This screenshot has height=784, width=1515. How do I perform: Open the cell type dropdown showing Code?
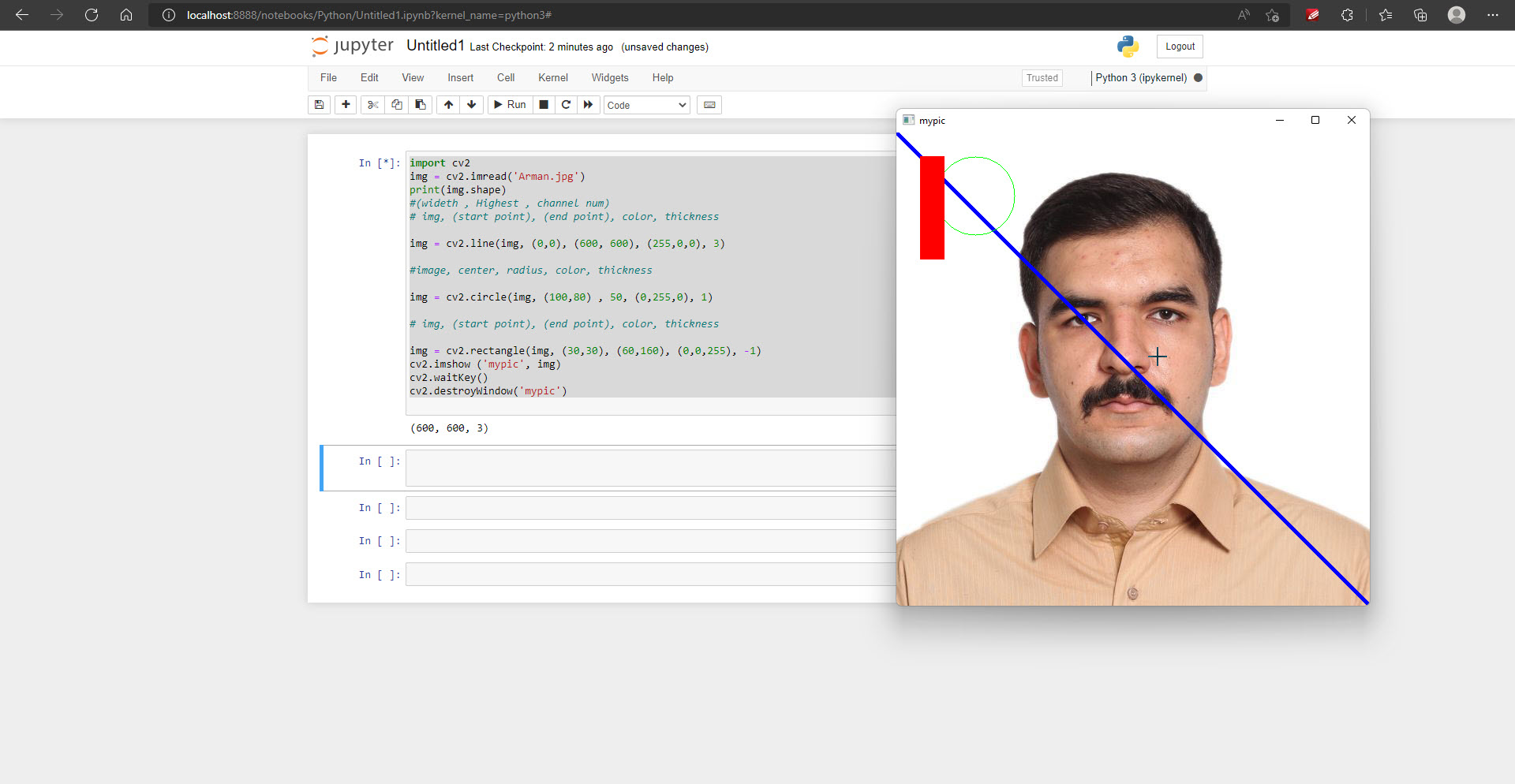[x=645, y=104]
